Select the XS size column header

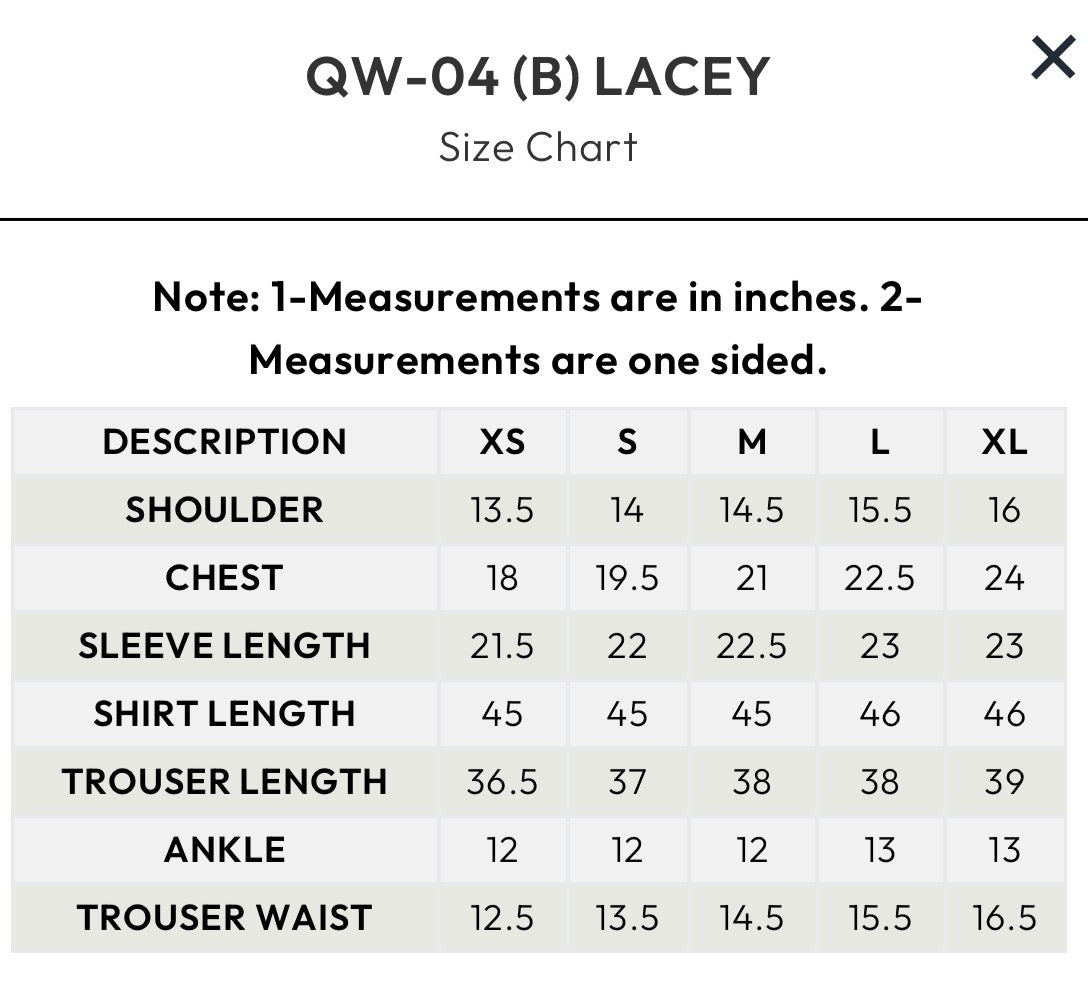click(x=502, y=441)
